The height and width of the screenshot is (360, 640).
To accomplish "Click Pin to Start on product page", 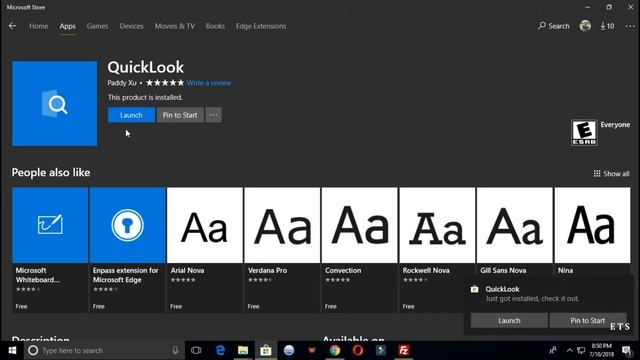I will tap(180, 115).
